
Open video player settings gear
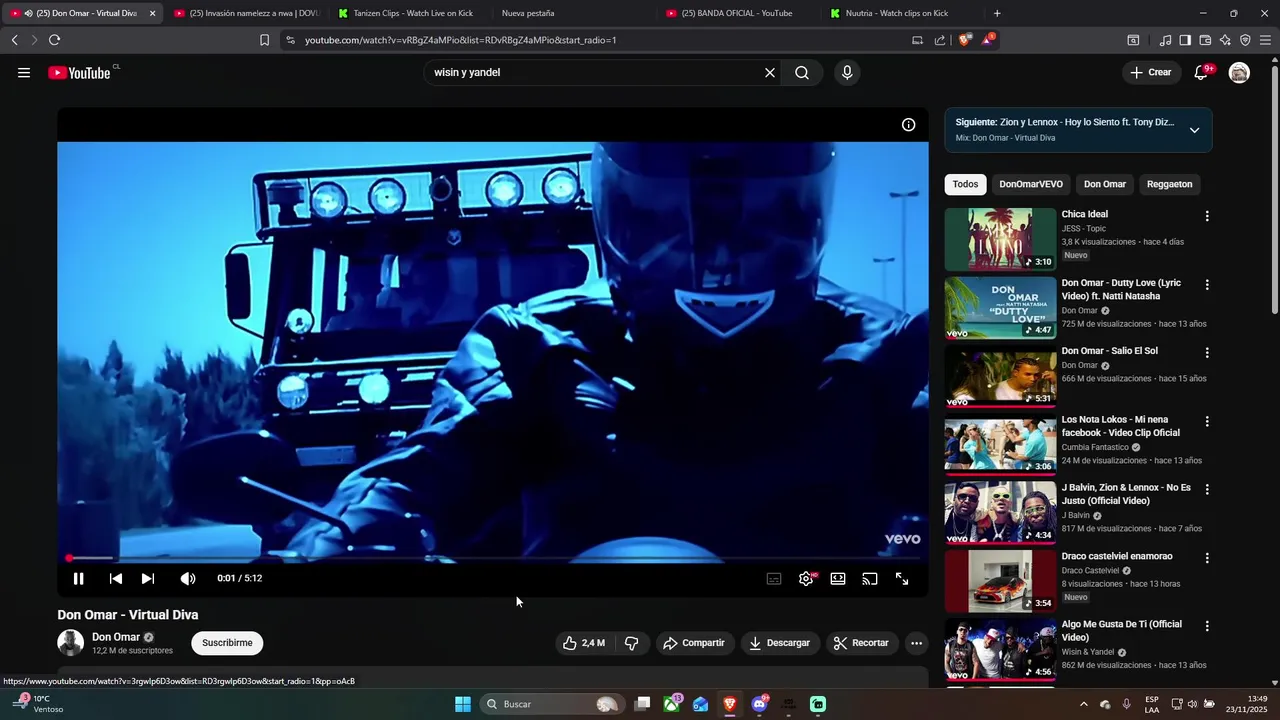point(806,578)
